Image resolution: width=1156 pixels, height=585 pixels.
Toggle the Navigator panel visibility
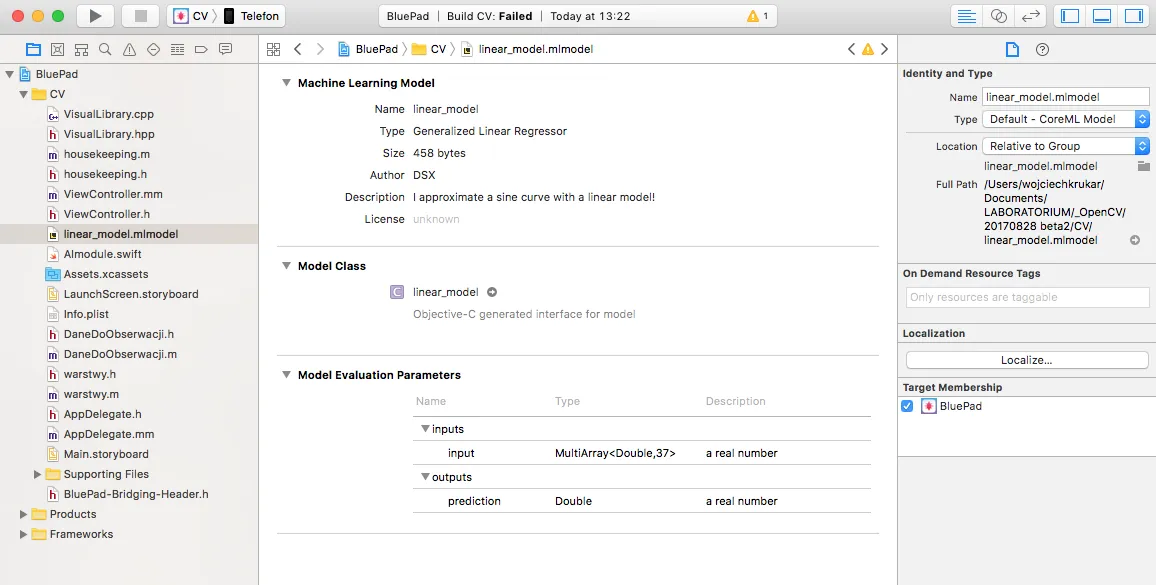[x=1070, y=16]
